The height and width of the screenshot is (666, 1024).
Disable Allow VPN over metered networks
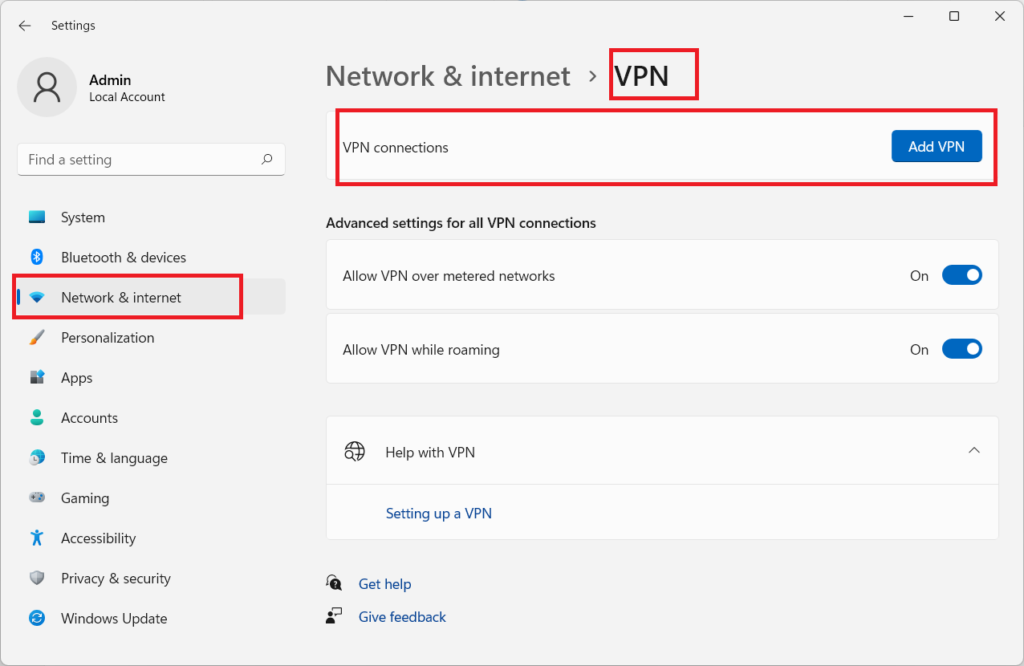pos(961,276)
